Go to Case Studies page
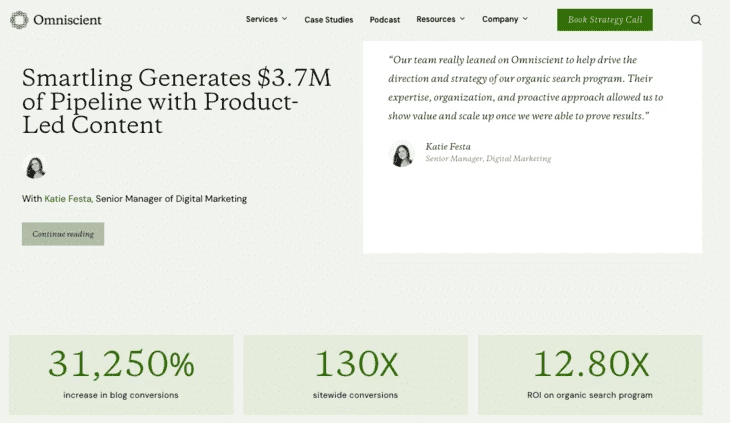Viewport: 730px width, 423px height. click(x=329, y=20)
